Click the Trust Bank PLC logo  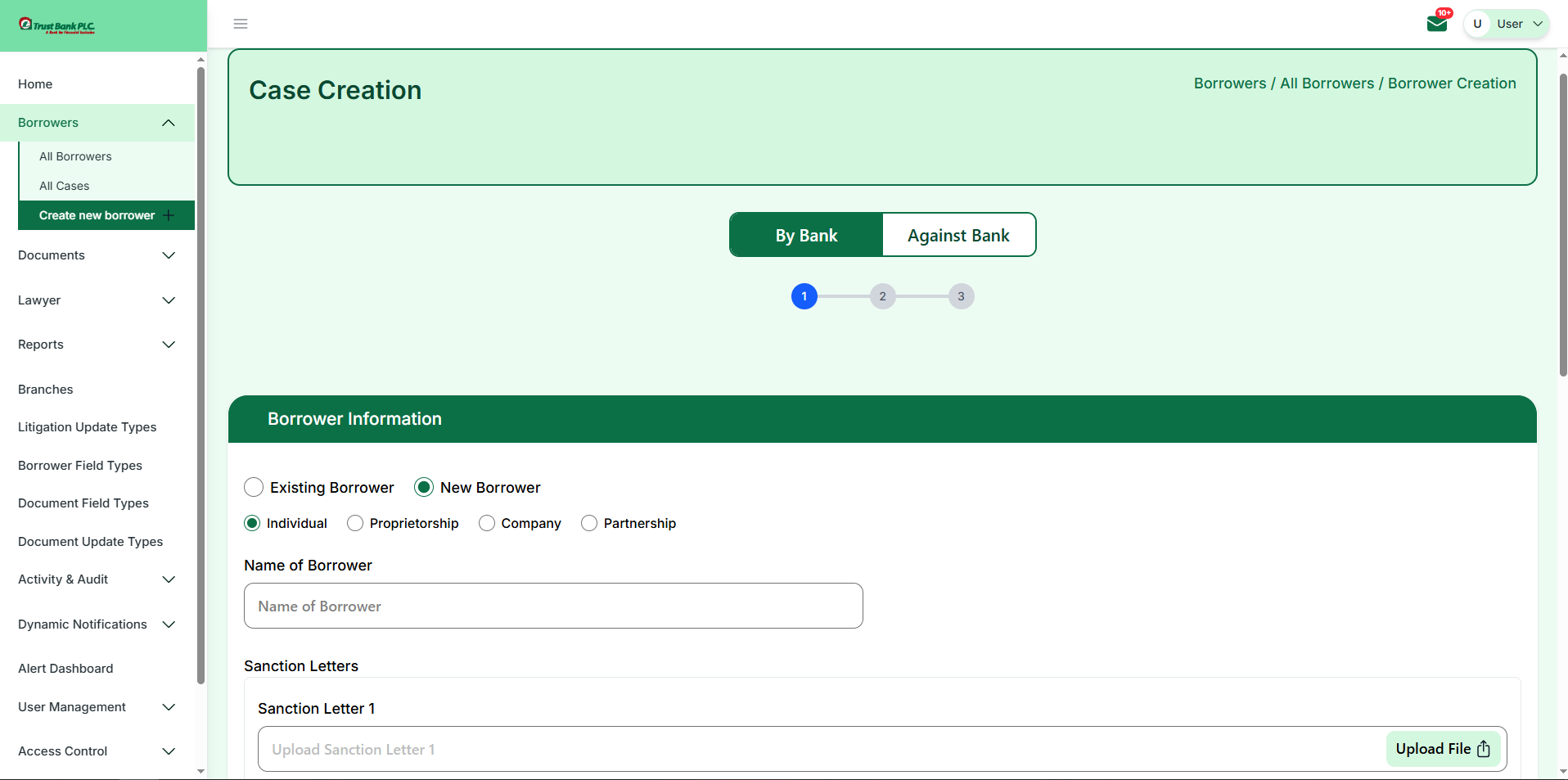tap(57, 25)
